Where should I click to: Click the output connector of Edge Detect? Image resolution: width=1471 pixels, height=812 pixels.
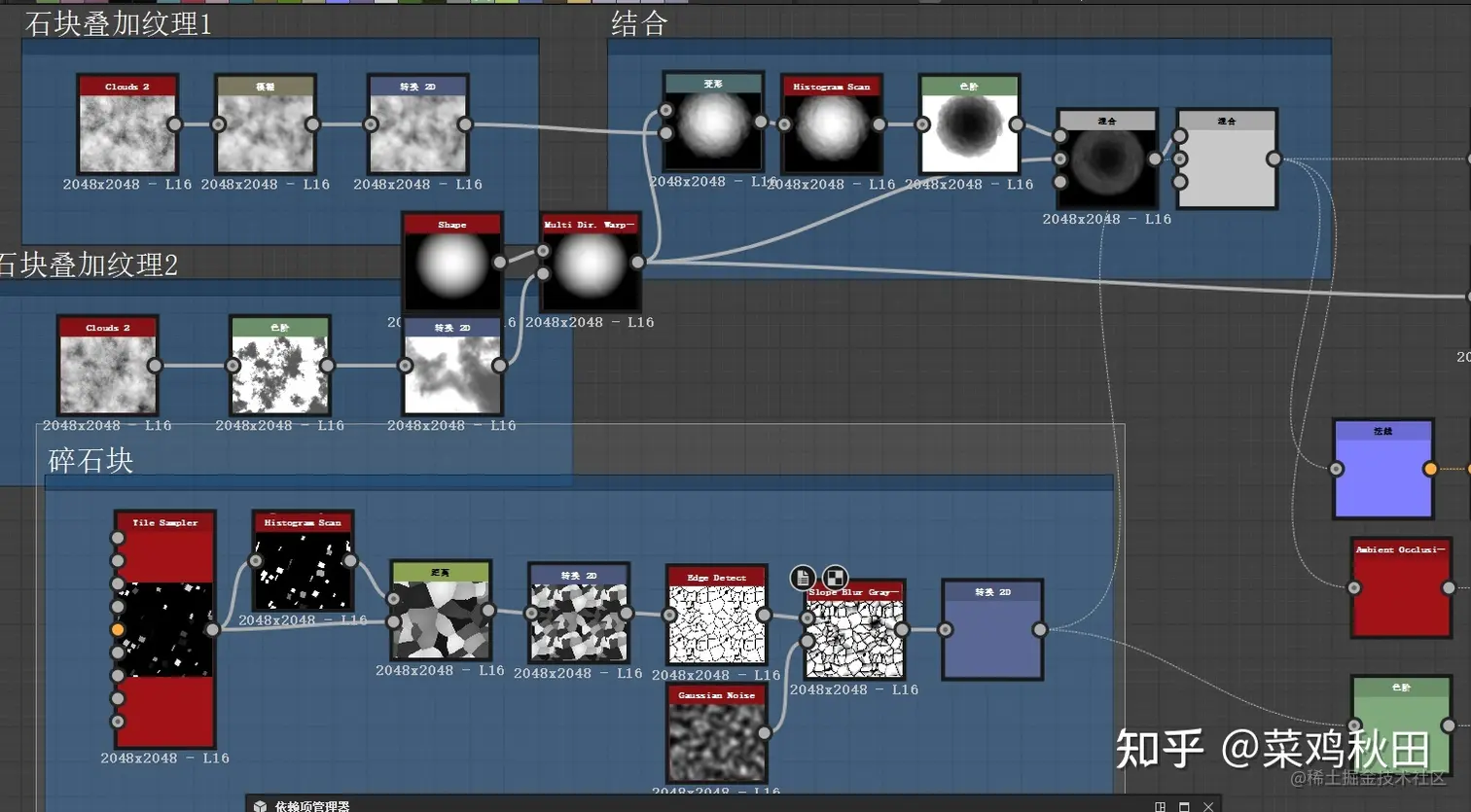tap(764, 615)
